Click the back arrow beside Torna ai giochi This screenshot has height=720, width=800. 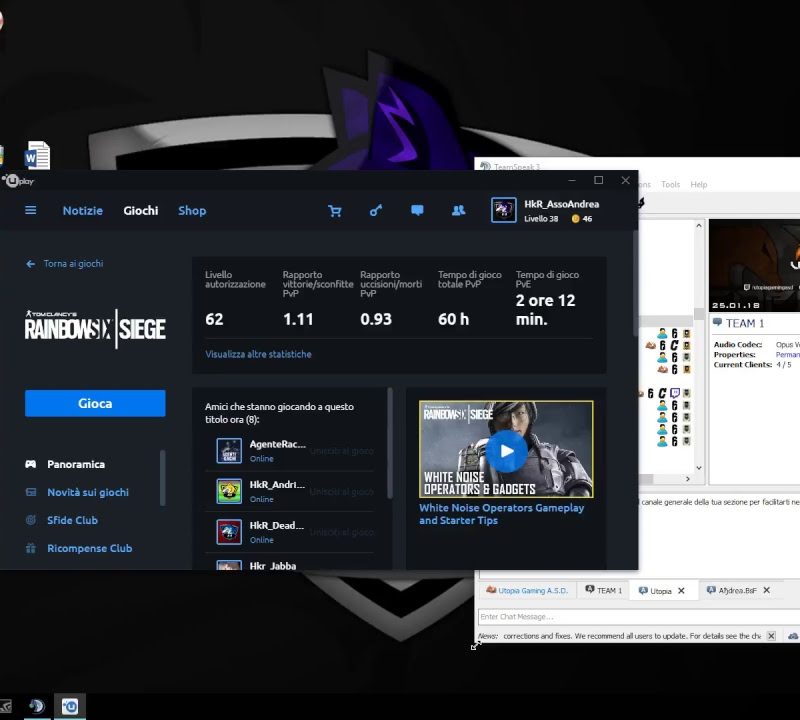tap(31, 264)
